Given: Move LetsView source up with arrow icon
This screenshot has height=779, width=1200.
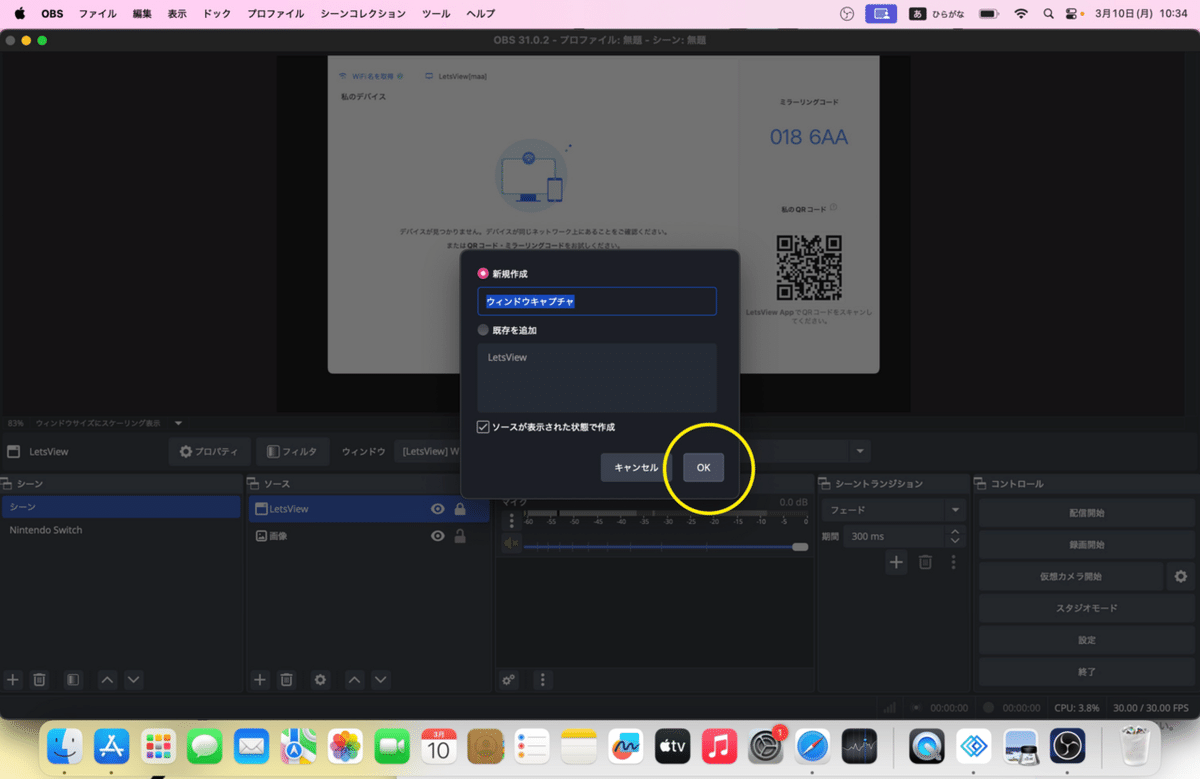Looking at the screenshot, I should pos(353,680).
